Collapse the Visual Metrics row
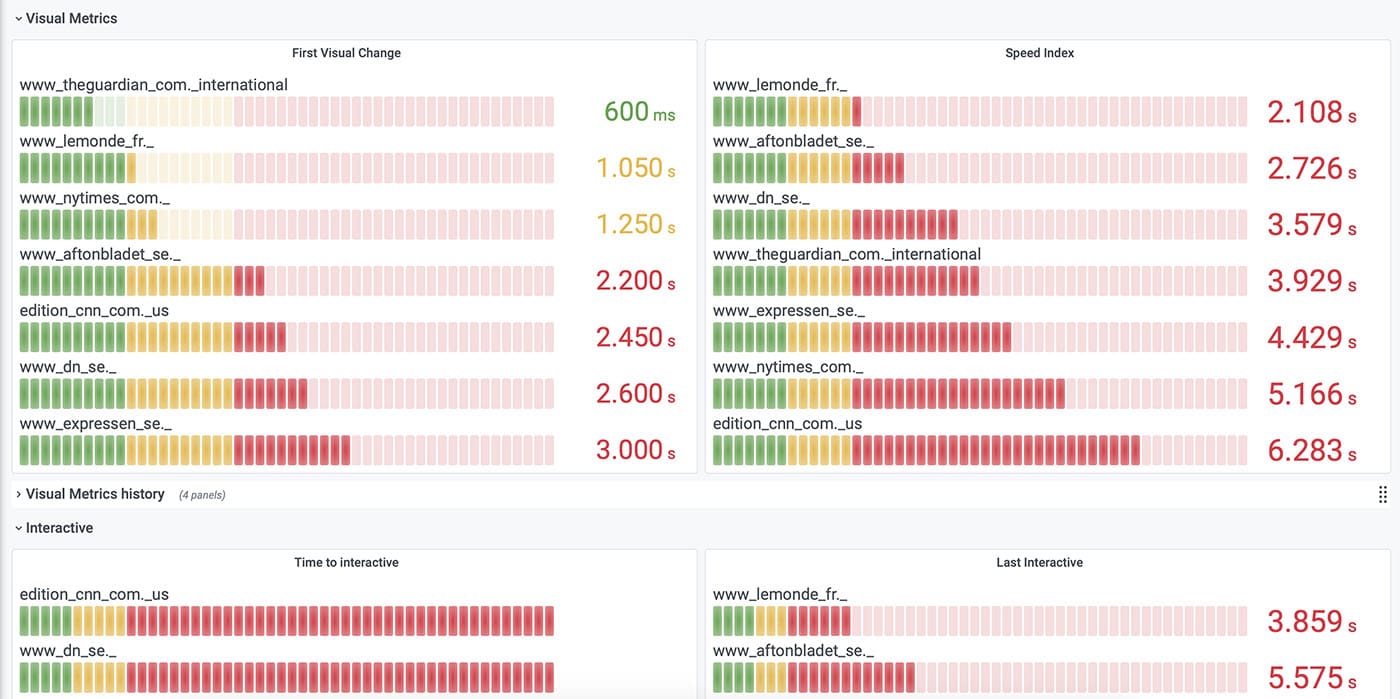Screen dimensions: 1400x699 66,18
